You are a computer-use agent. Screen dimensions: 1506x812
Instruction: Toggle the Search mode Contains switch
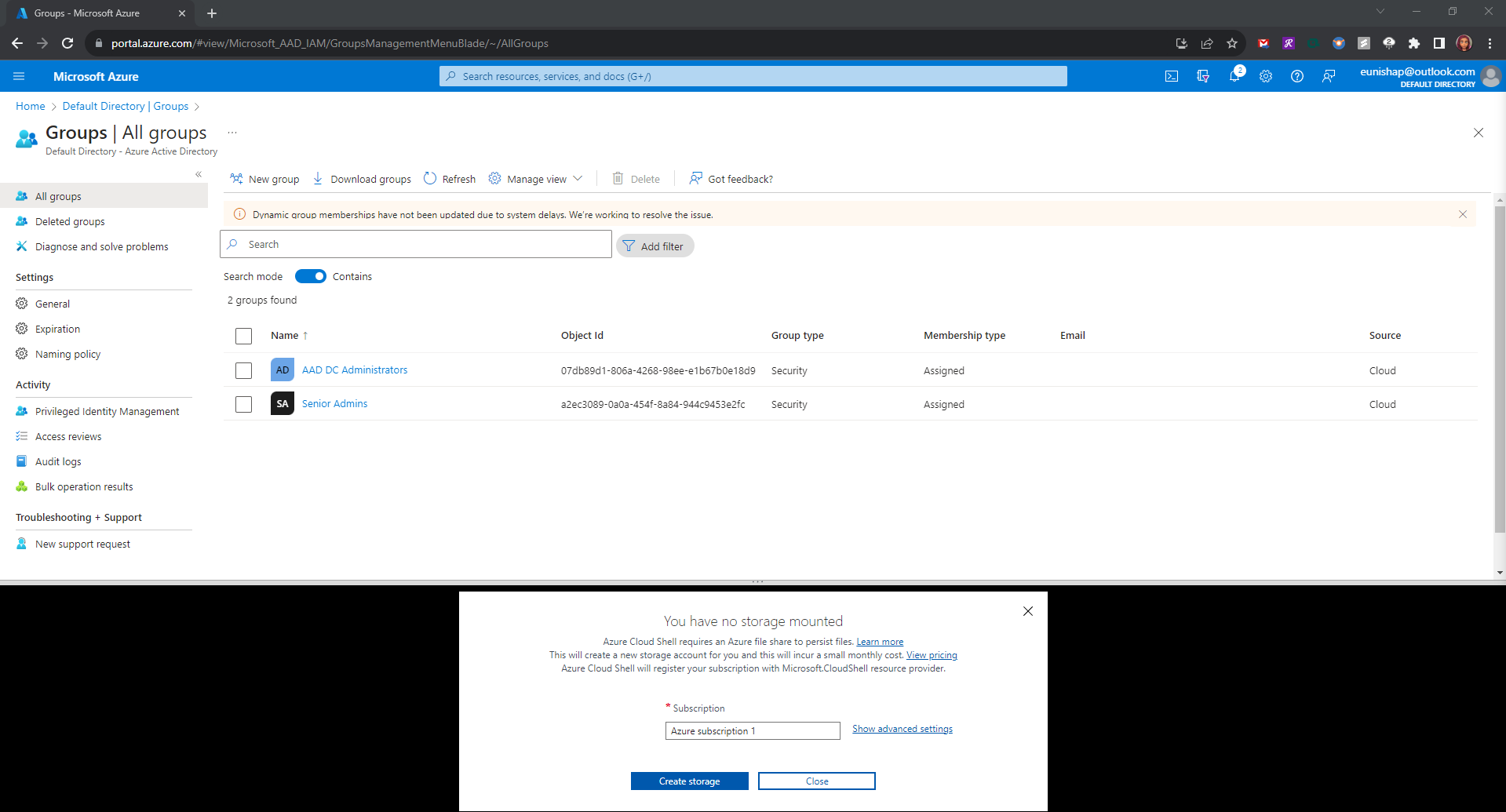(x=311, y=276)
